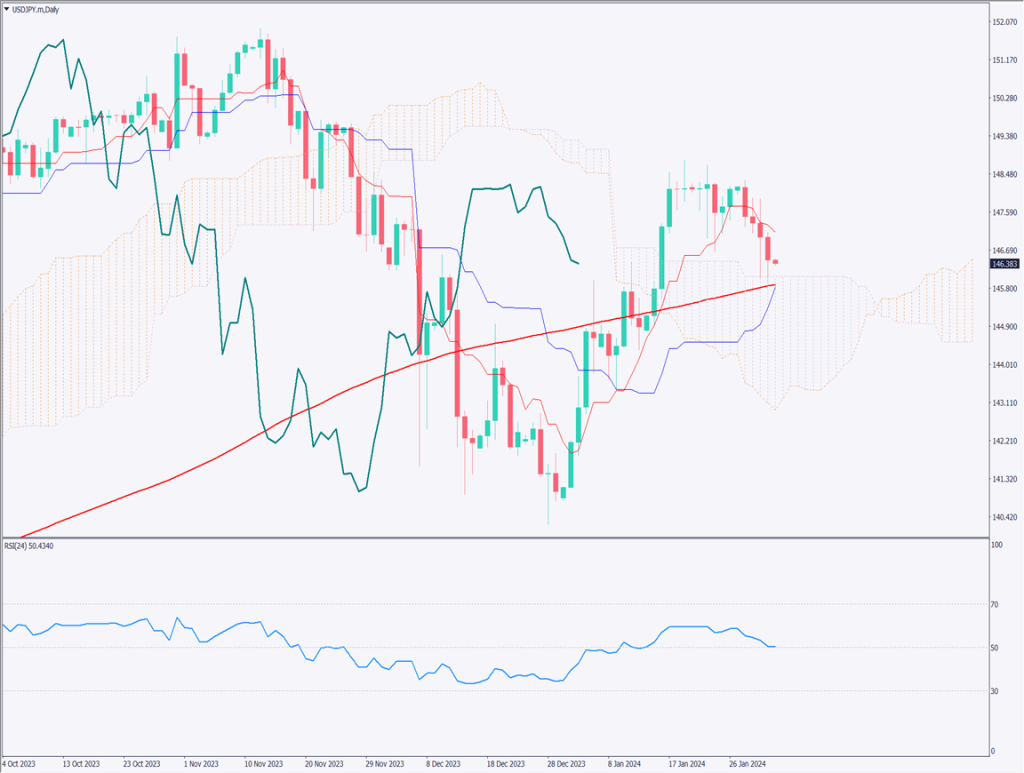Viewport: 1024px width, 773px height.
Task: Click the end of the blue RSI line
Action: pyautogui.click(x=776, y=647)
